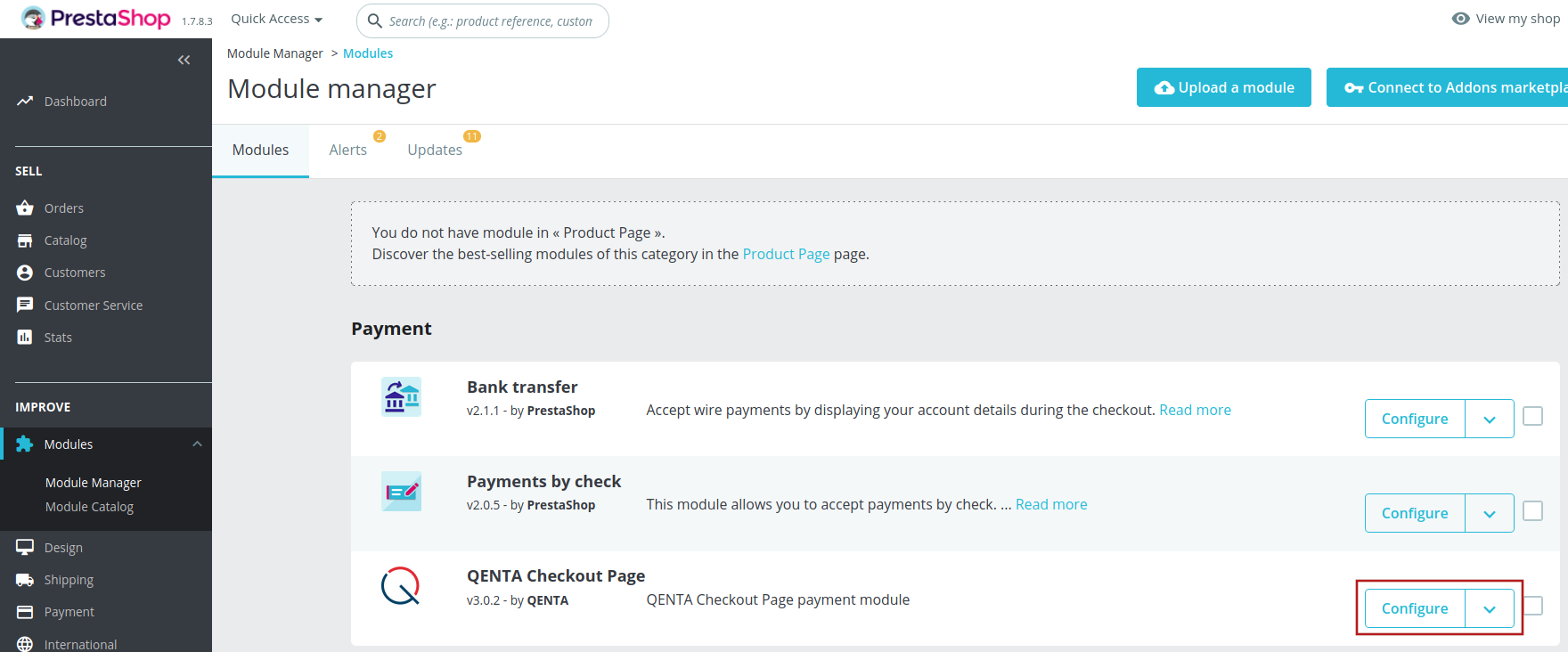Collapse the Modules sidebar submenu chevron
Viewport: 1568px width, 652px height.
pyautogui.click(x=197, y=444)
